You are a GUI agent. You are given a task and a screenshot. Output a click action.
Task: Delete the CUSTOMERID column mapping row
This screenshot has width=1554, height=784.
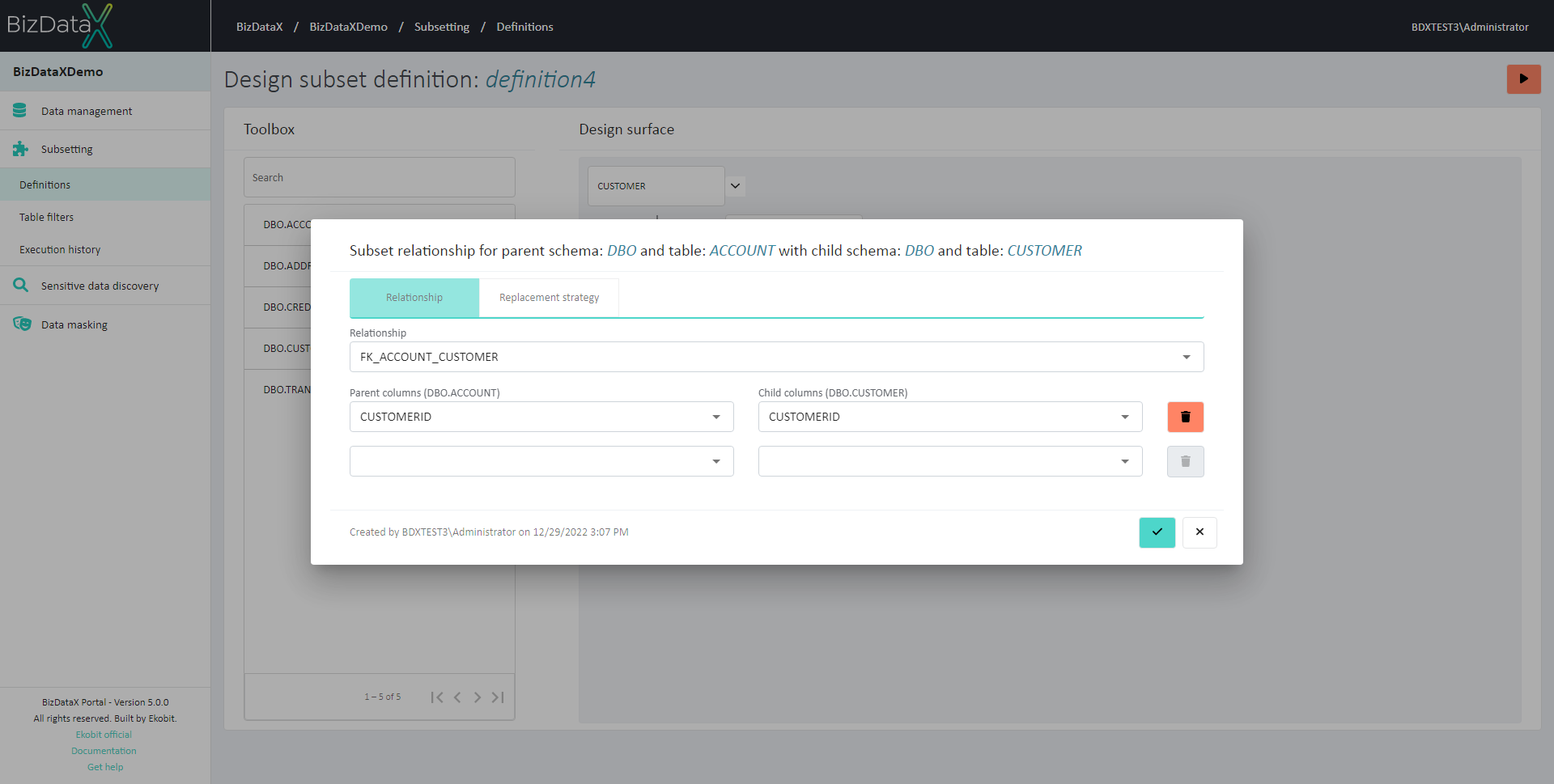pyautogui.click(x=1185, y=417)
